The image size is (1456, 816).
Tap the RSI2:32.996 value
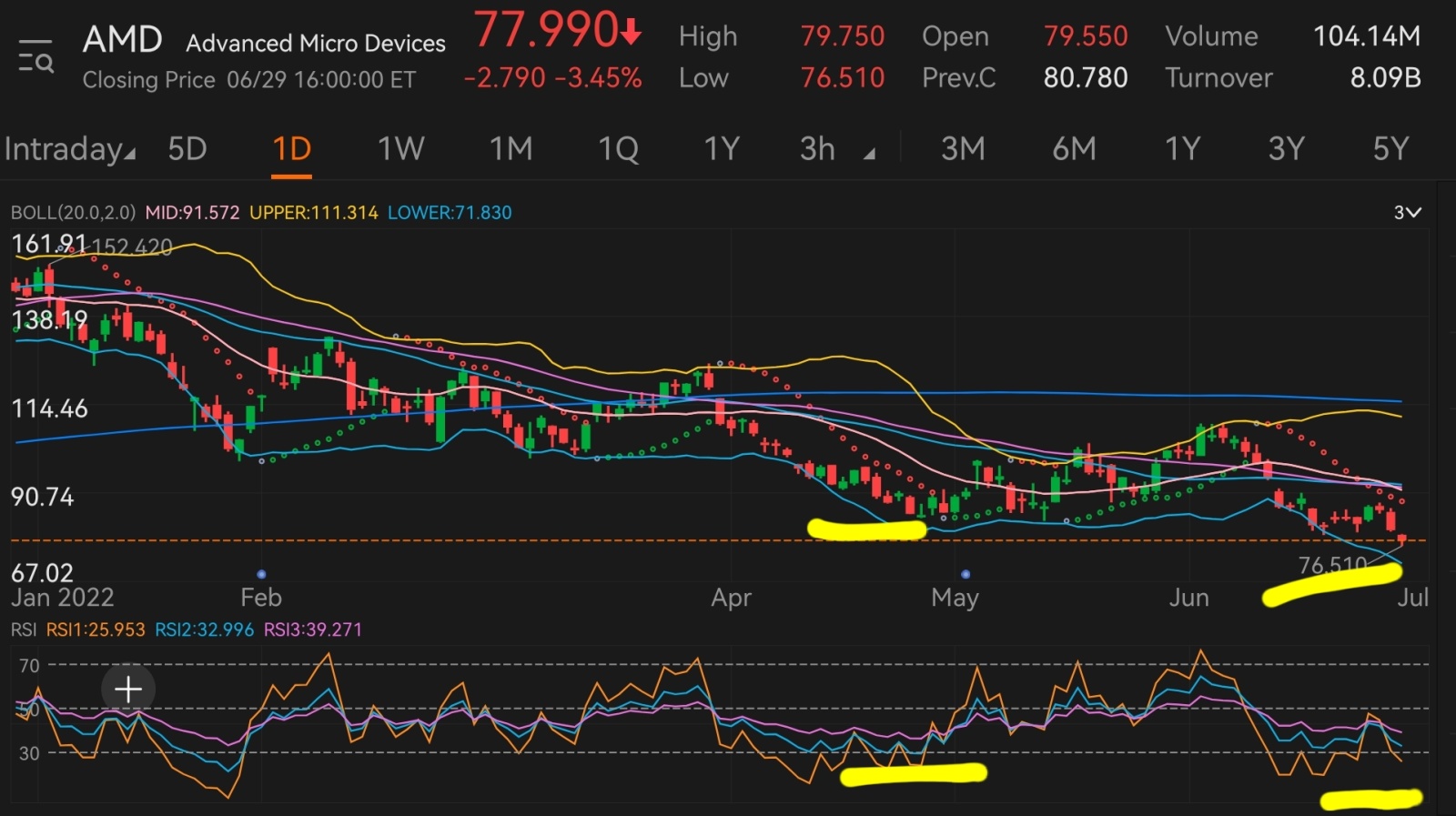[x=204, y=630]
